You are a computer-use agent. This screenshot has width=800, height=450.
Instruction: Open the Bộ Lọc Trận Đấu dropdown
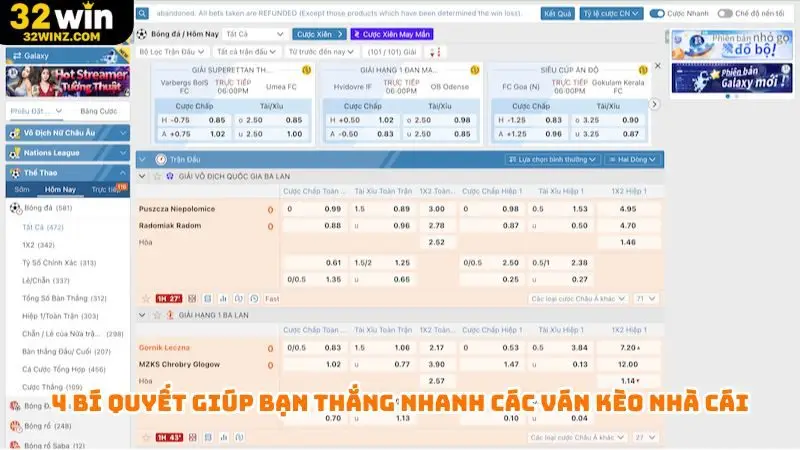click(171, 52)
